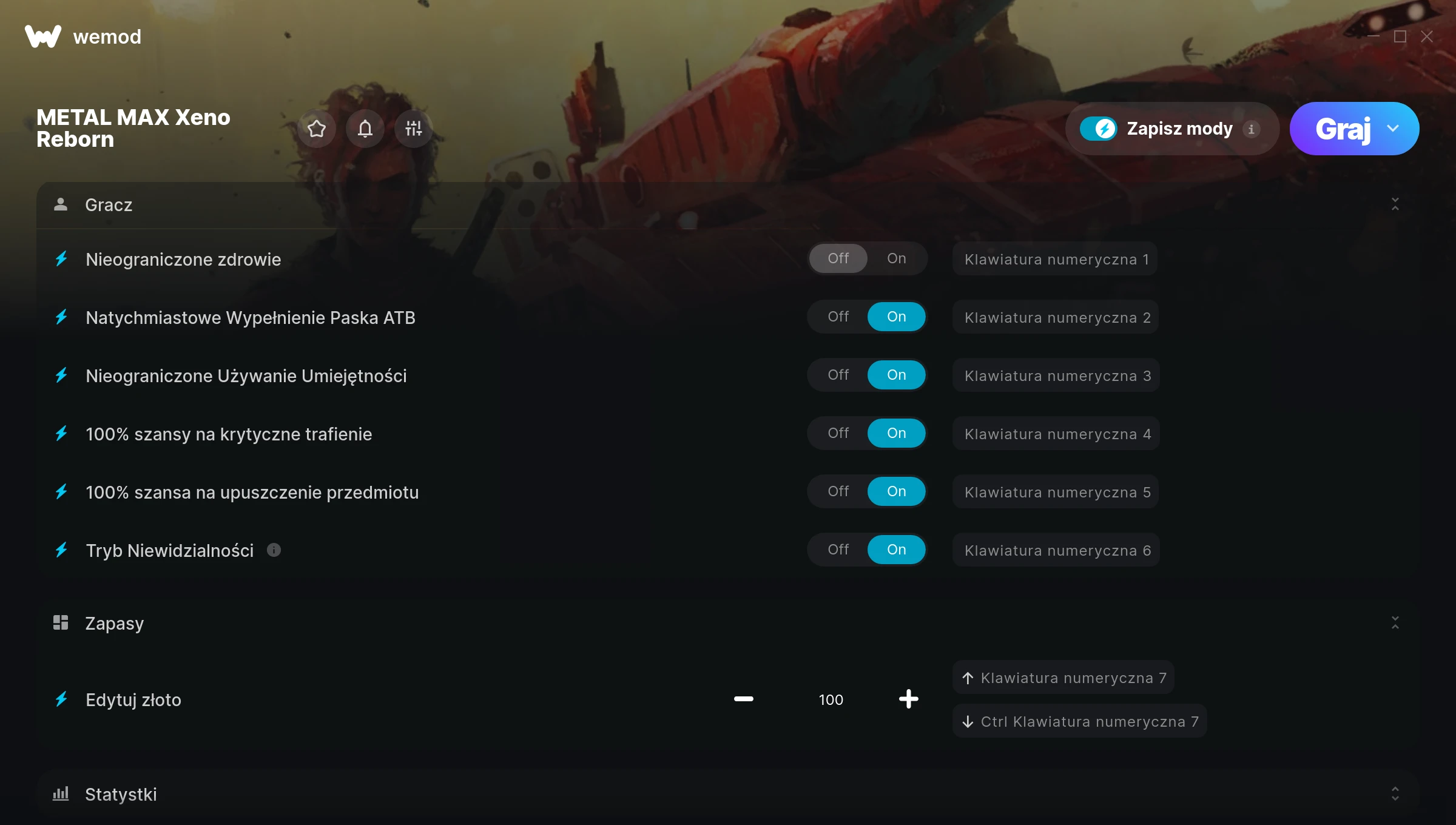Open the notifications bell icon
The height and width of the screenshot is (825, 1456).
365,129
